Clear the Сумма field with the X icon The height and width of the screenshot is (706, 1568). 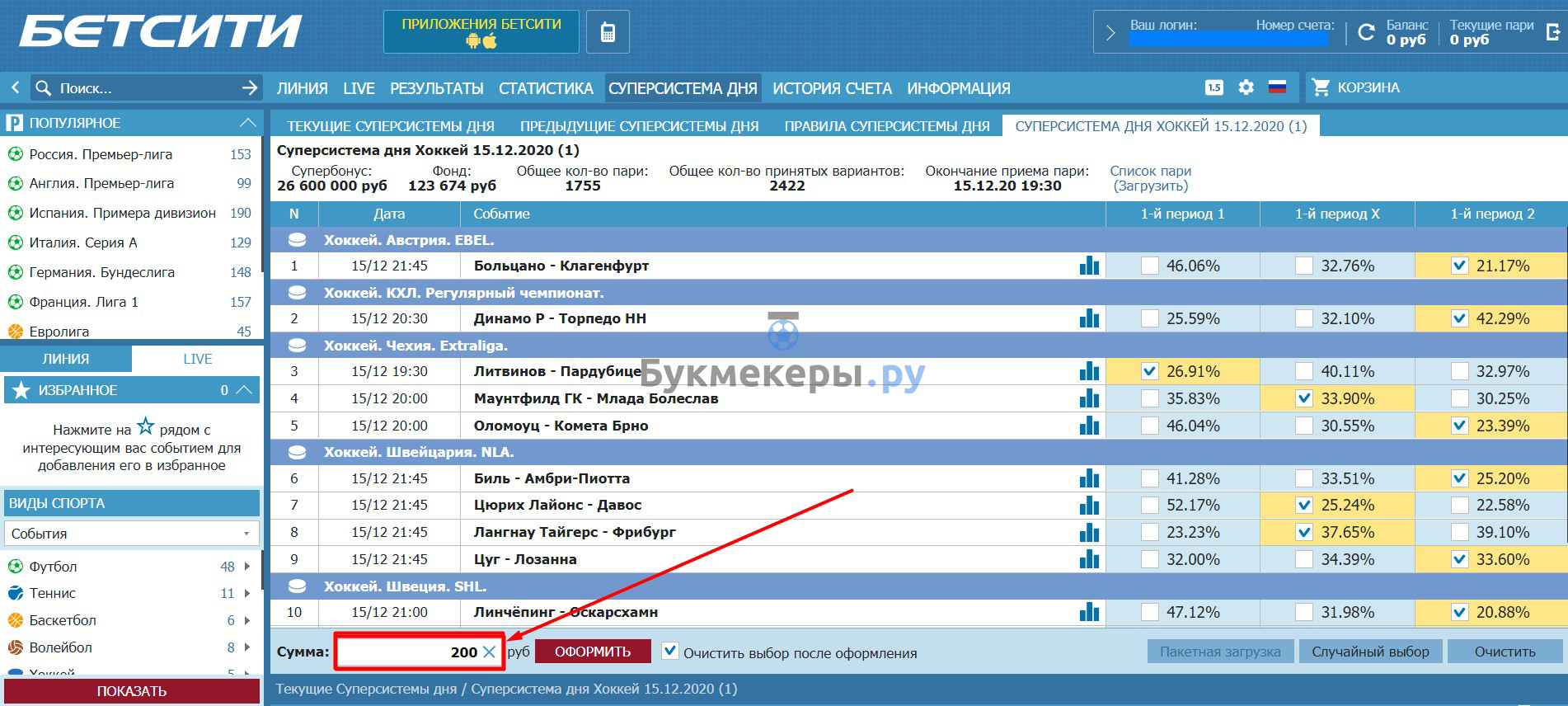click(x=489, y=652)
